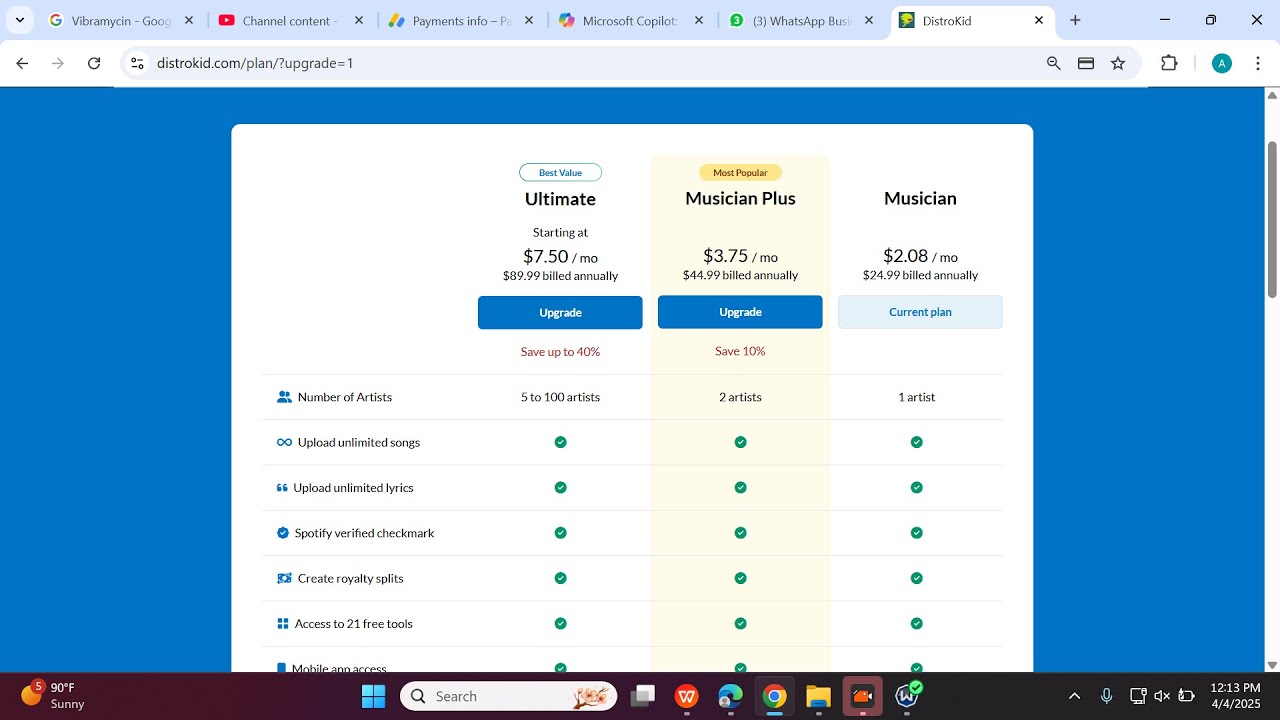Open WPS Office from the taskbar

point(686,696)
